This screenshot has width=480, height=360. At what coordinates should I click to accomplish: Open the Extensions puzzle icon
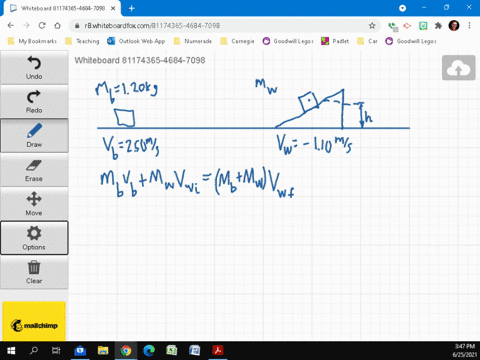pos(438,25)
